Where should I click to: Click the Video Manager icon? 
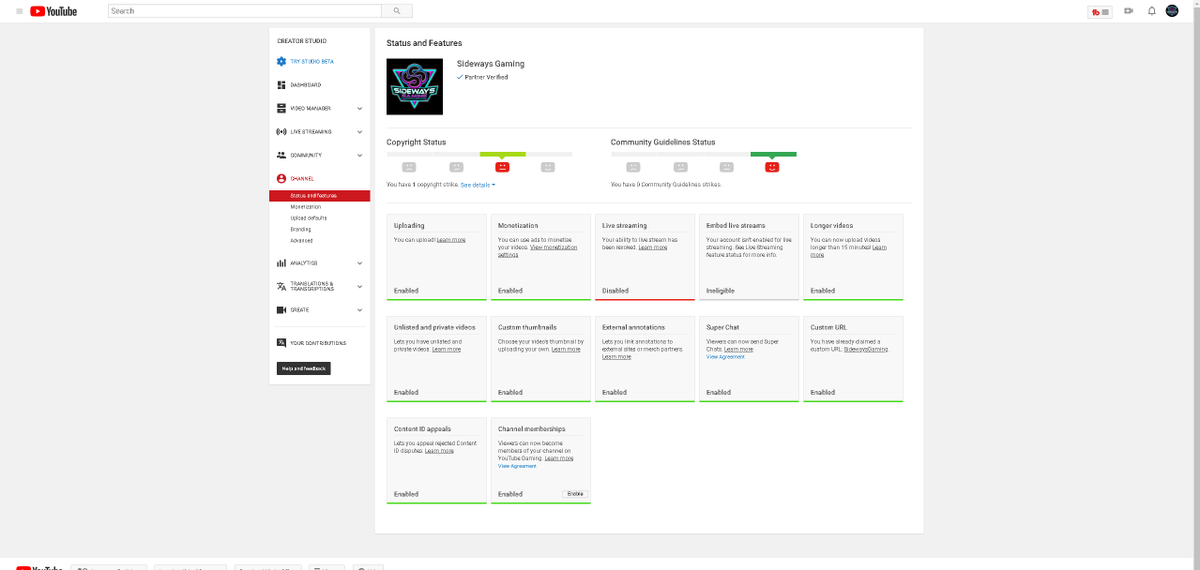(x=281, y=108)
